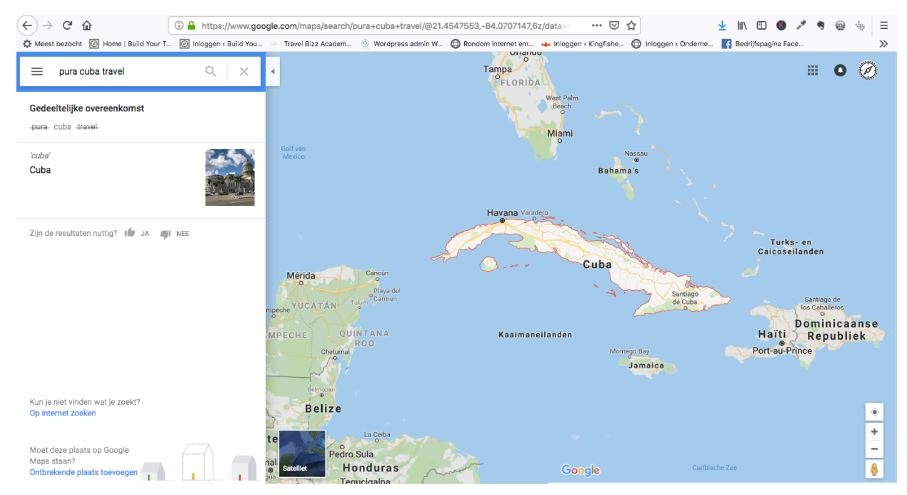The image size is (907, 495).
Task: Go to the browser home page
Action: coord(87,25)
